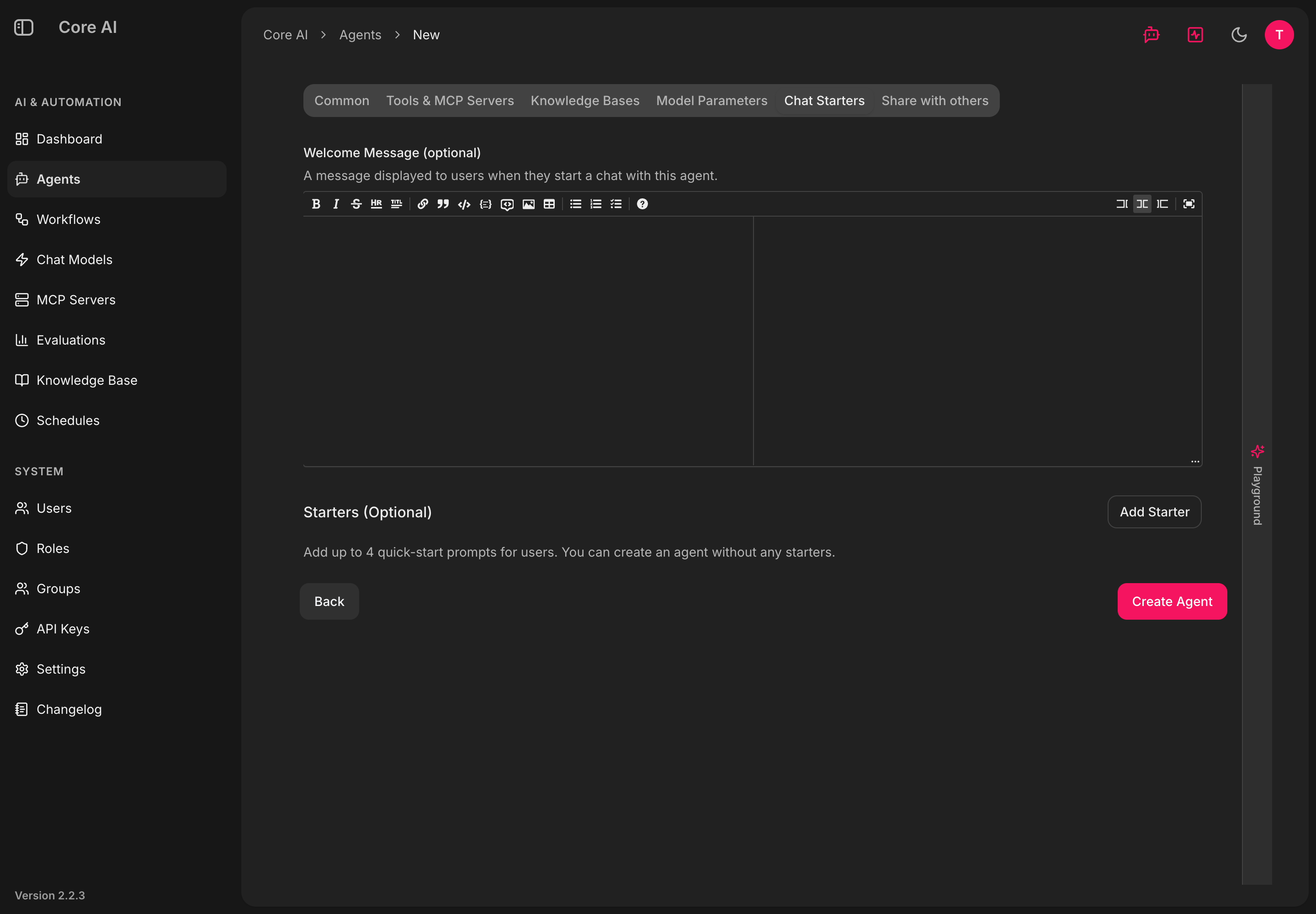The image size is (1316, 914).
Task: Open MCP Servers in the sidebar
Action: coord(117,299)
